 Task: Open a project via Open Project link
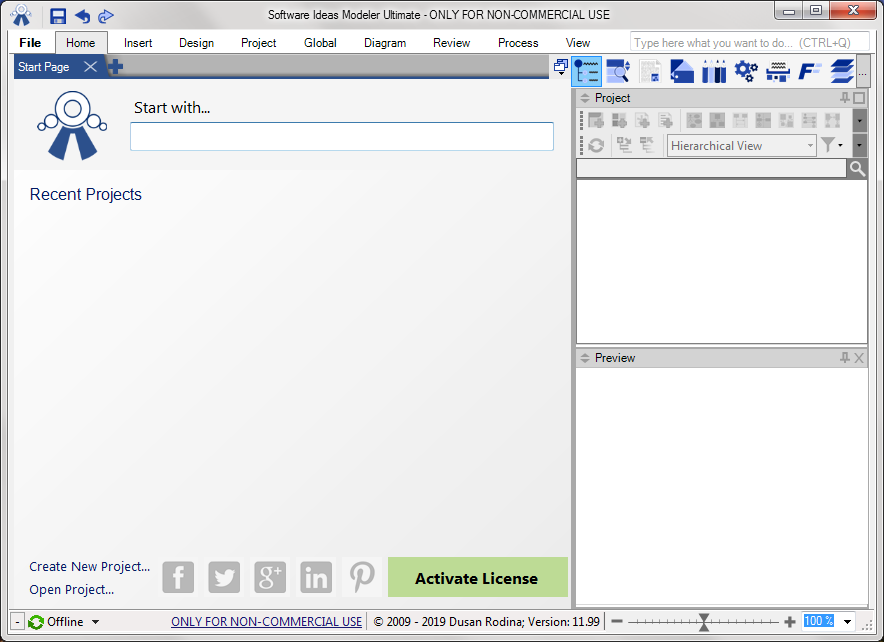click(70, 590)
